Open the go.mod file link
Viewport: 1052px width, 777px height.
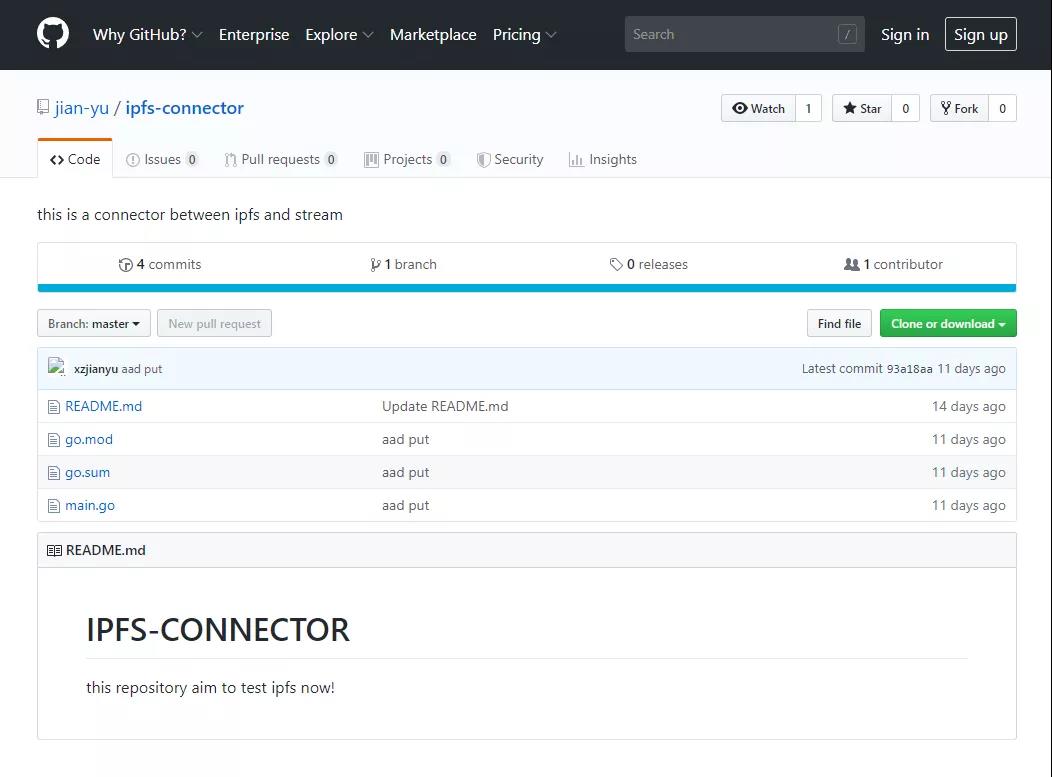(x=89, y=439)
